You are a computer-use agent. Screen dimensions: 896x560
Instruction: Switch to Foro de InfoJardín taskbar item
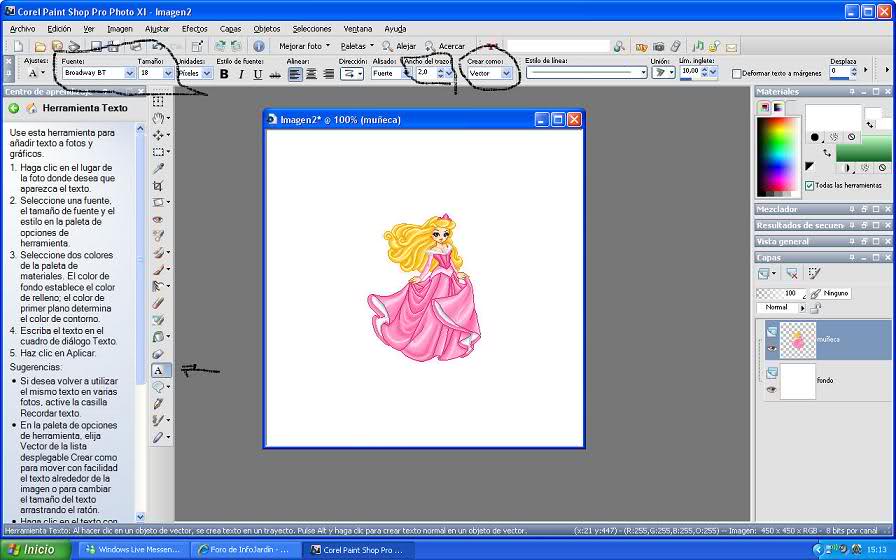pos(244,550)
